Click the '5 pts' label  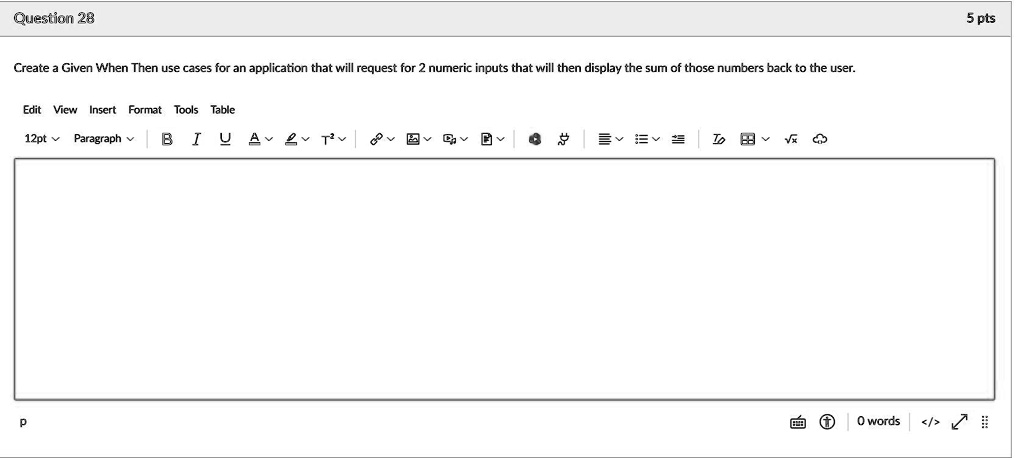coord(981,18)
